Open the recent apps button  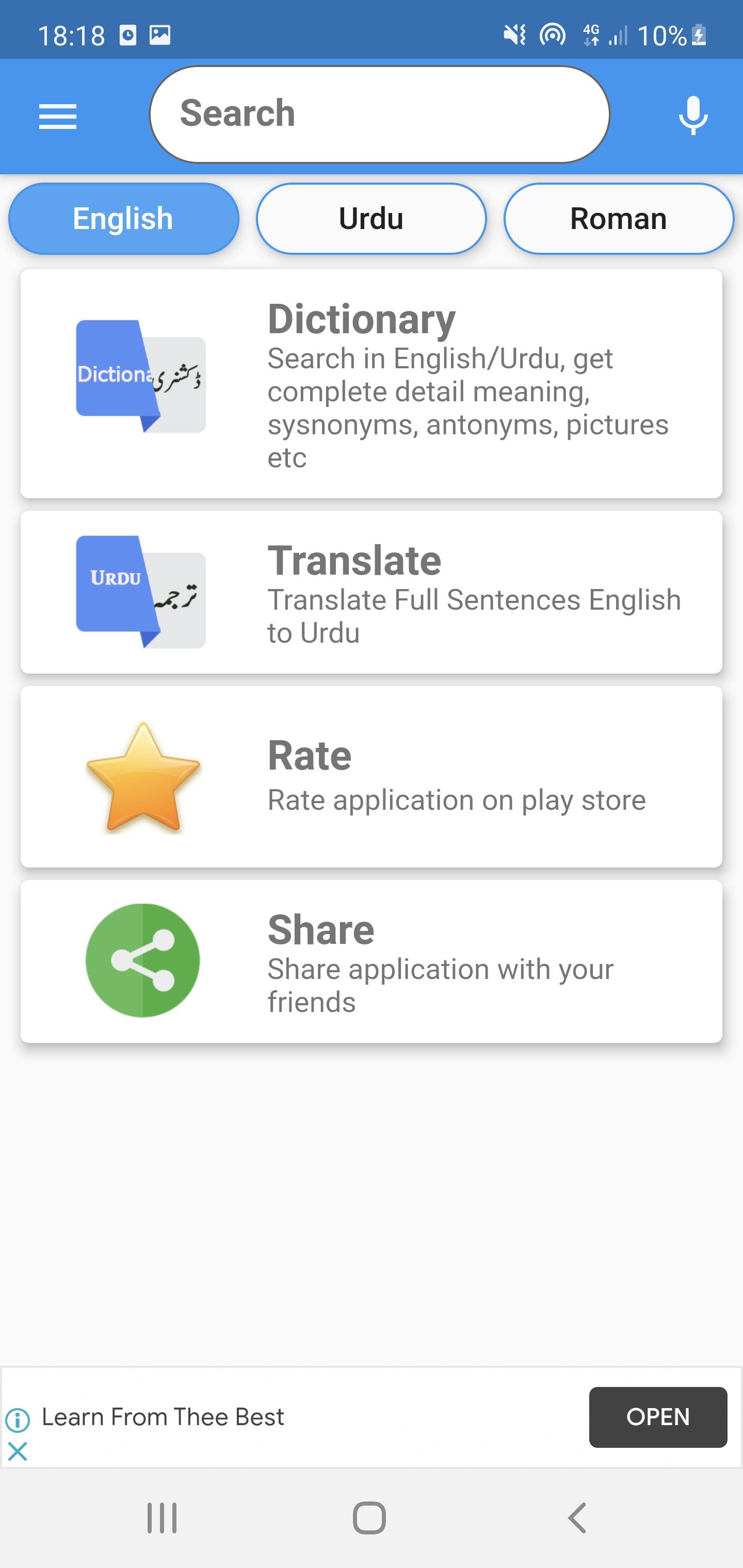coord(162,1517)
